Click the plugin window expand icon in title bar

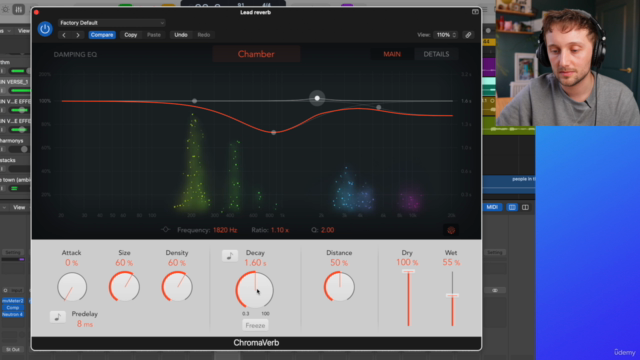point(475,12)
